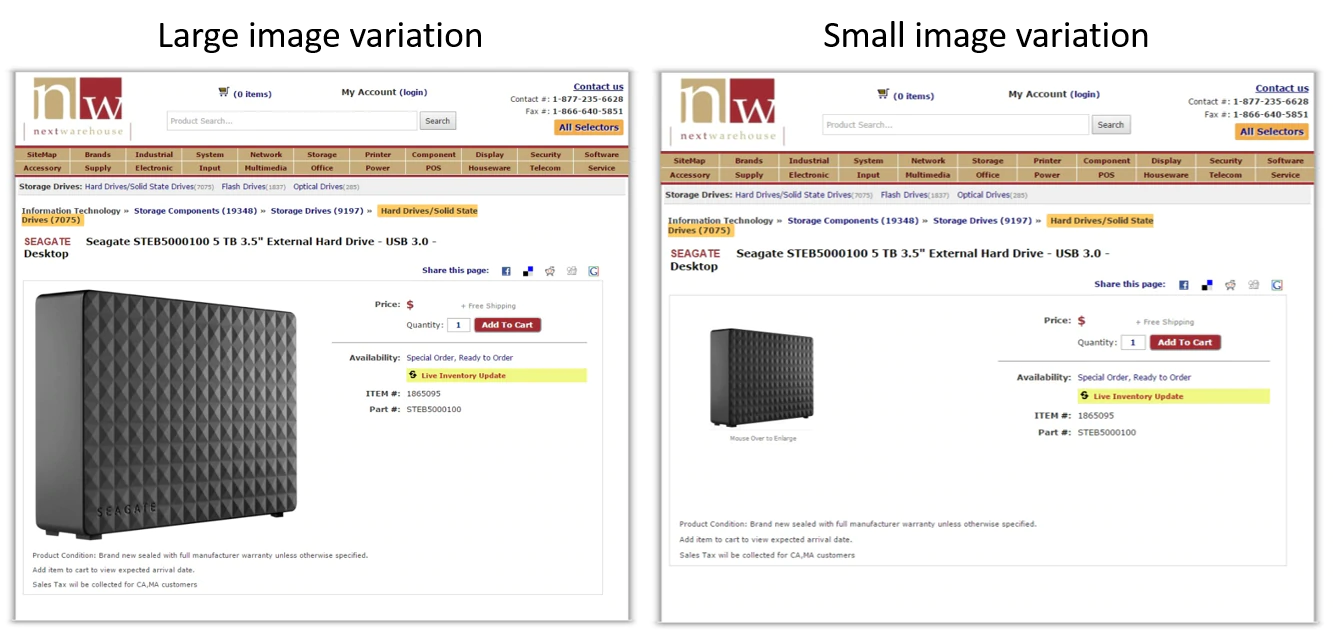This screenshot has width=1333, height=633.
Task: Open Houseware menu in small image variation
Action: [1166, 175]
